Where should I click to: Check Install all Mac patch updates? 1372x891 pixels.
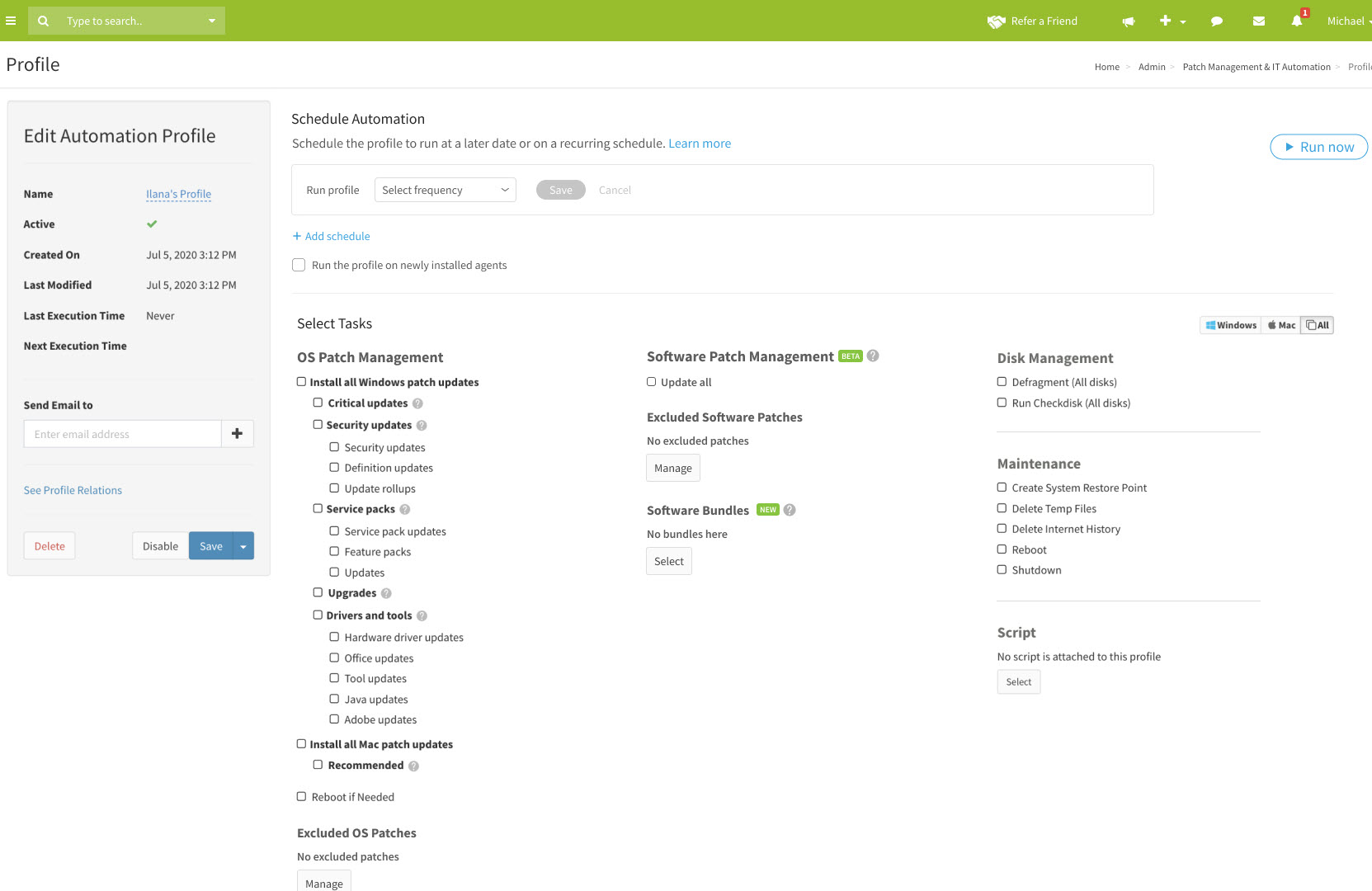[x=302, y=744]
